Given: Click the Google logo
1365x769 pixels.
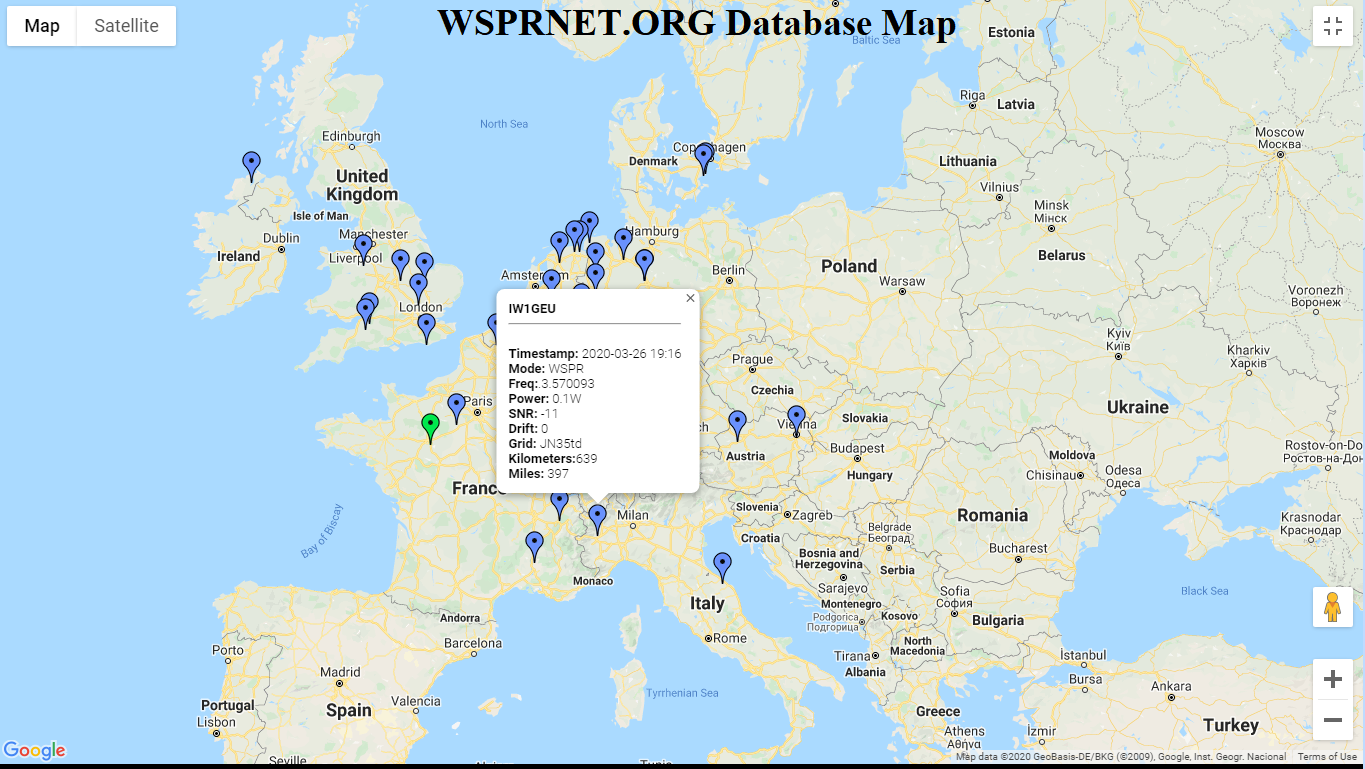Looking at the screenshot, I should tap(34, 750).
